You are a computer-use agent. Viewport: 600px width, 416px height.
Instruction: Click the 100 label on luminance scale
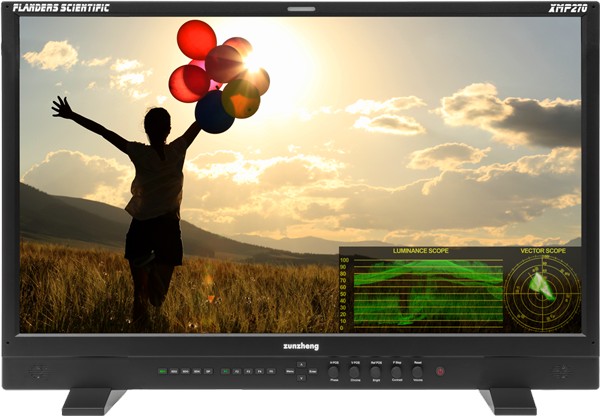pos(344,260)
